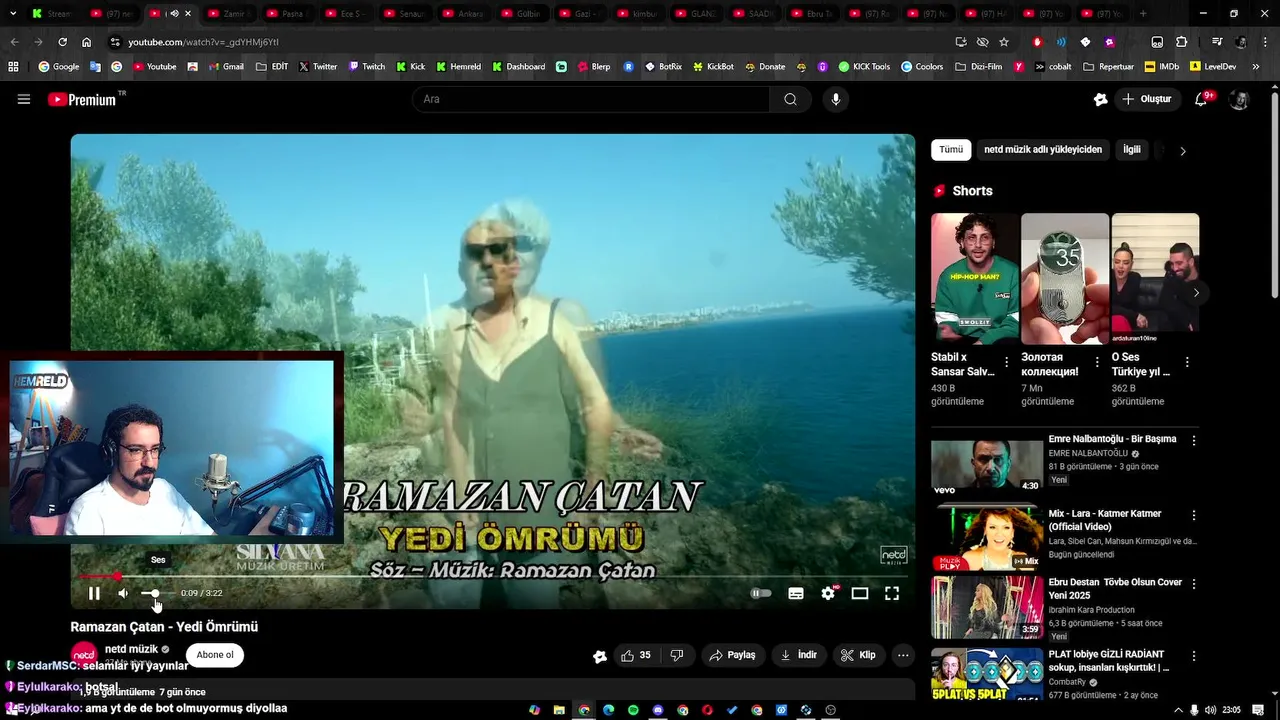Click the search input field Ara

click(591, 99)
